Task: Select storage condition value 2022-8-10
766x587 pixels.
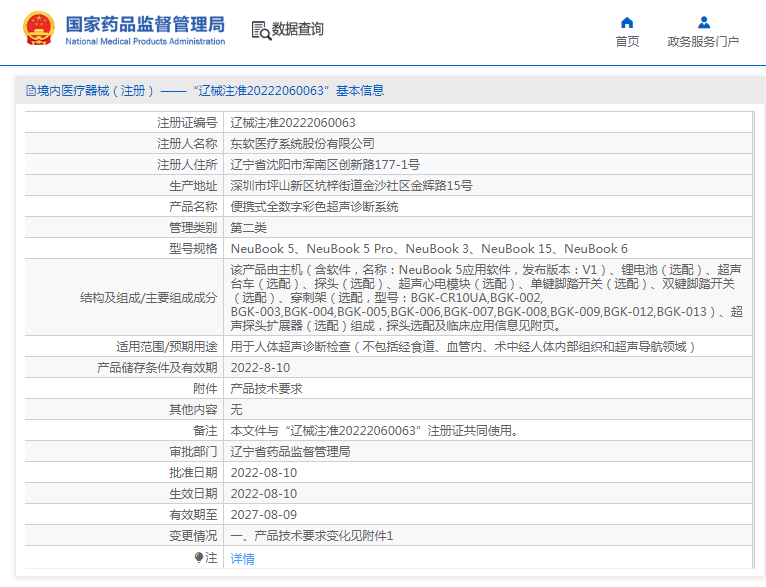Action: tap(260, 368)
